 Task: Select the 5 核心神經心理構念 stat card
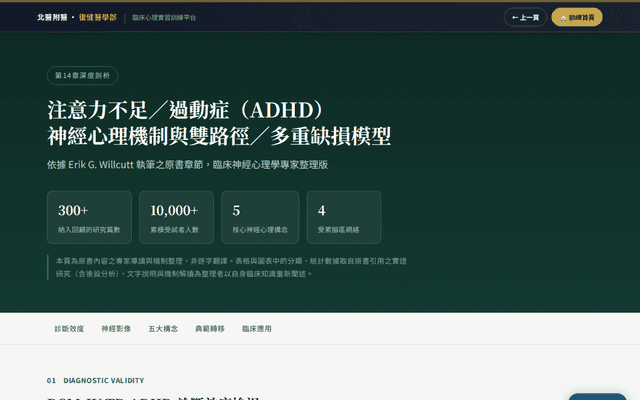pyautogui.click(x=260, y=217)
